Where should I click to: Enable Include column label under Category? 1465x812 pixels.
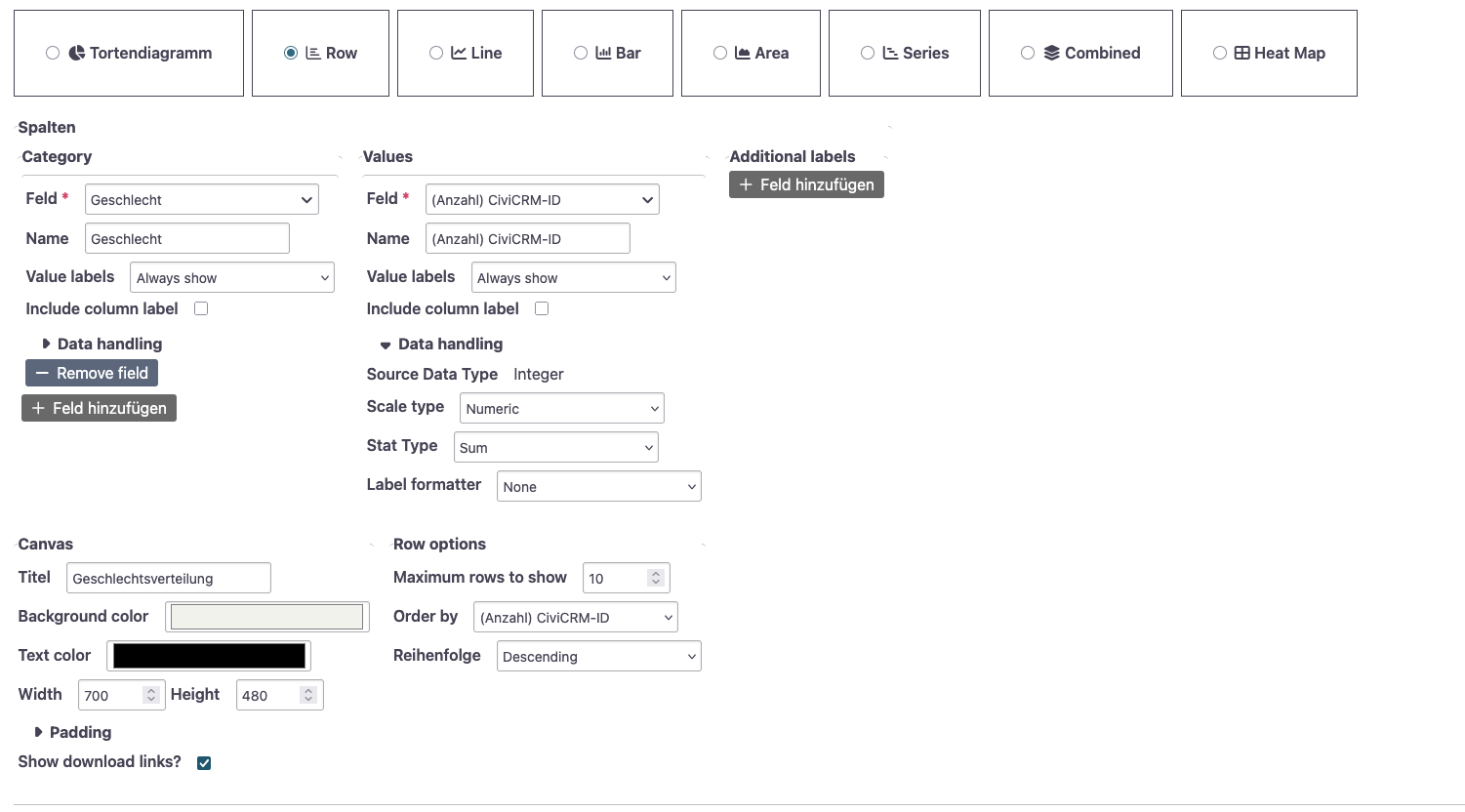(201, 308)
